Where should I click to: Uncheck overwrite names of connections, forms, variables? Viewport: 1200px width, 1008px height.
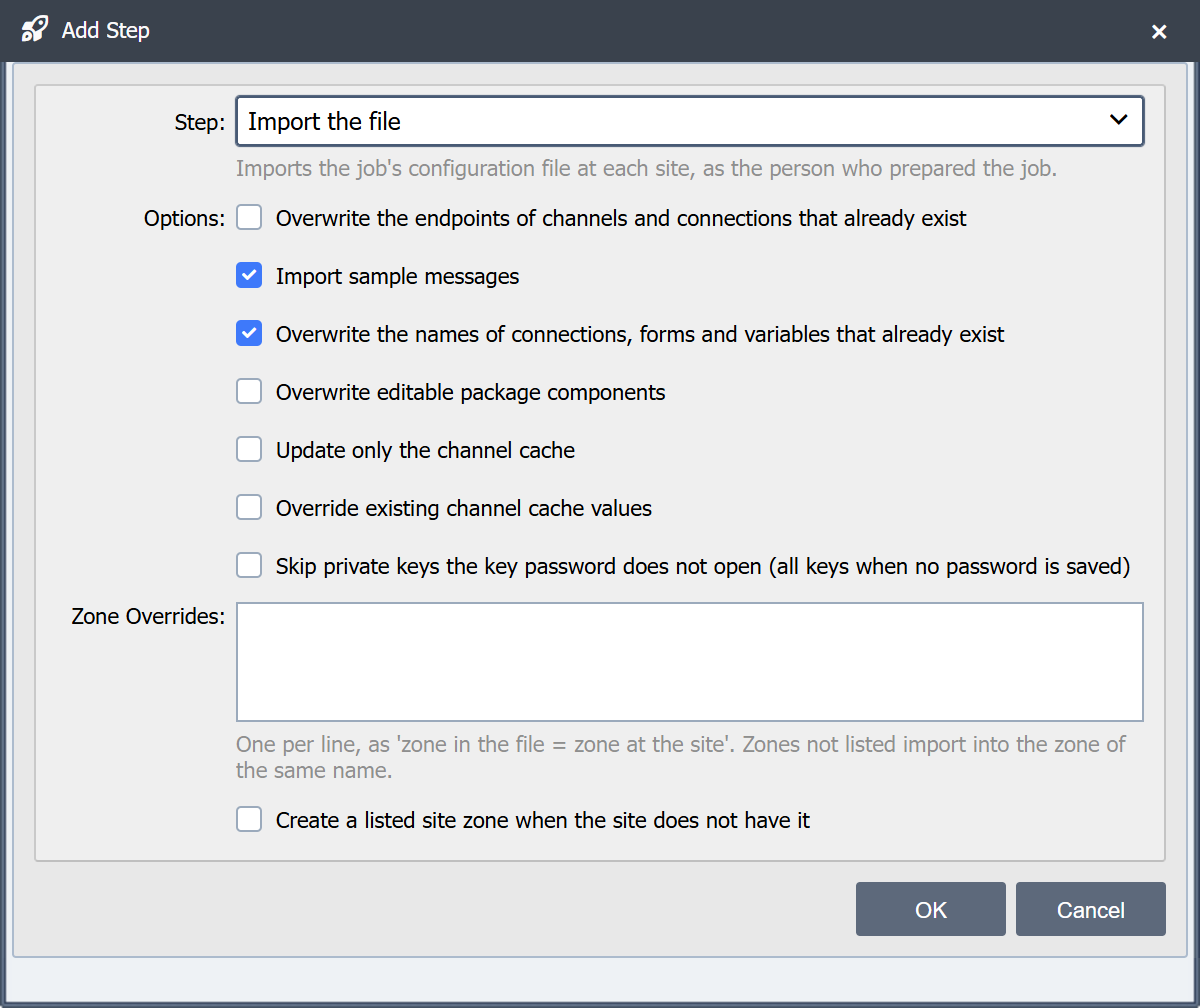point(249,334)
